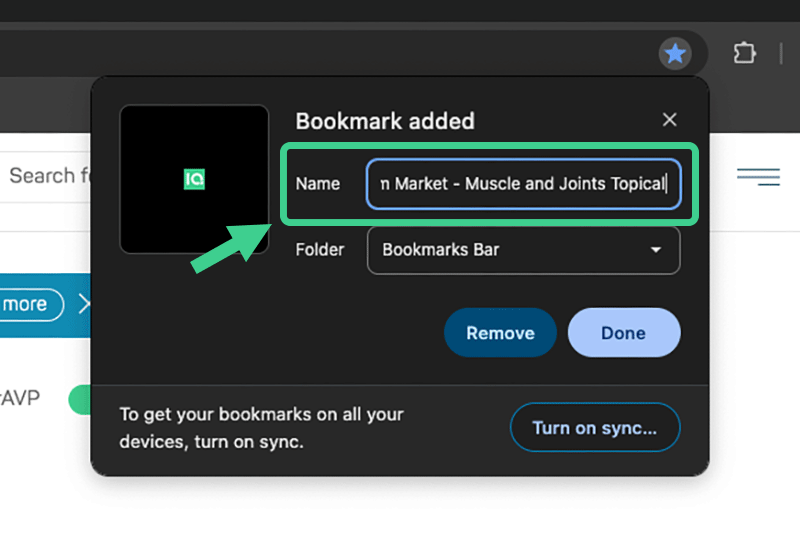This screenshot has width=800, height=548.
Task: Click the IQ site favicon thumbnail
Action: point(194,179)
